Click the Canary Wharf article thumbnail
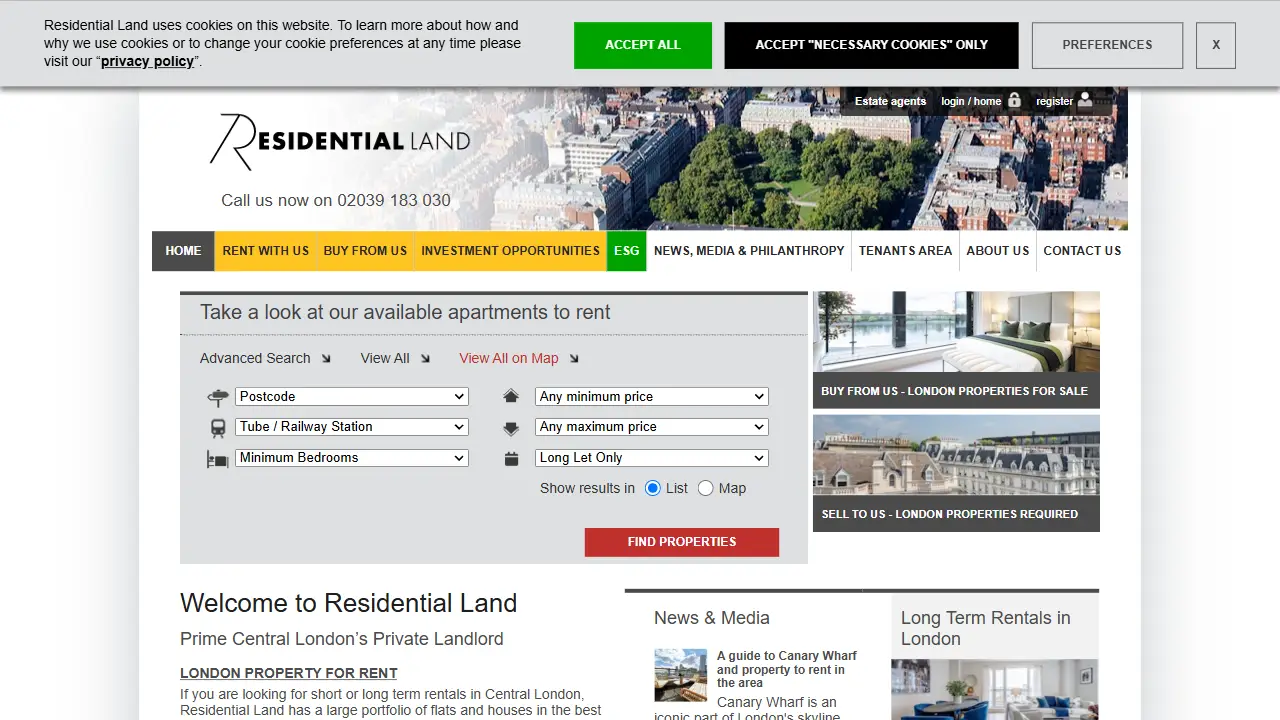 pos(680,675)
